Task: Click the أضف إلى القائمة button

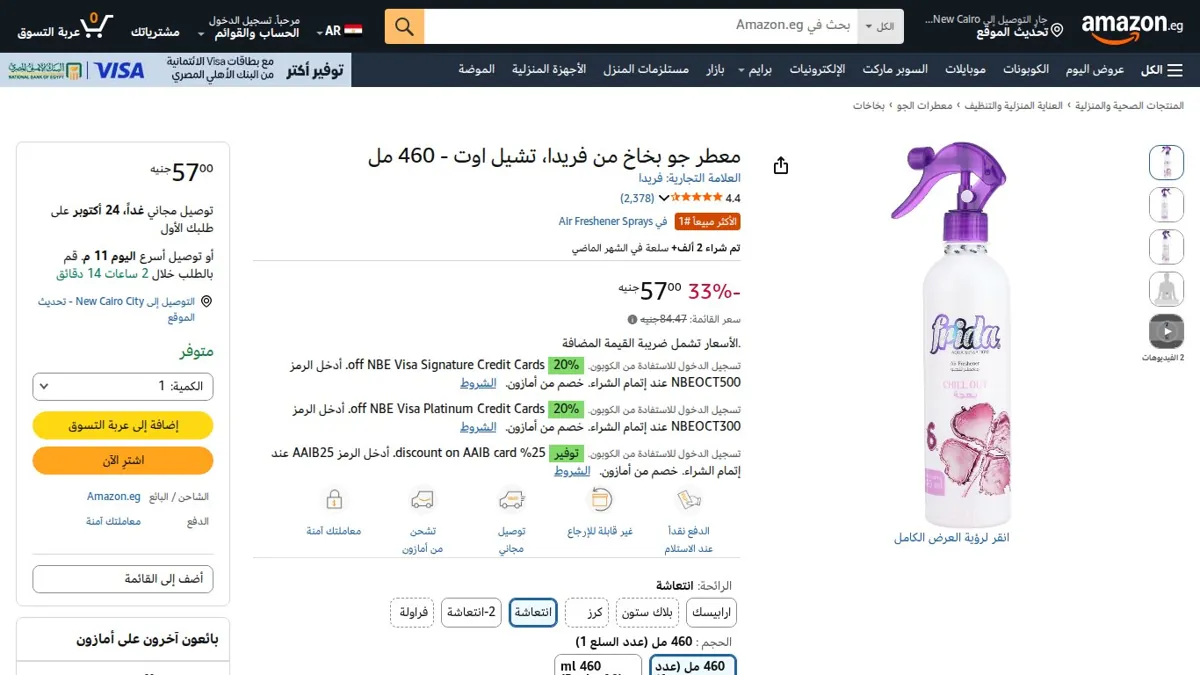Action: pos(123,579)
